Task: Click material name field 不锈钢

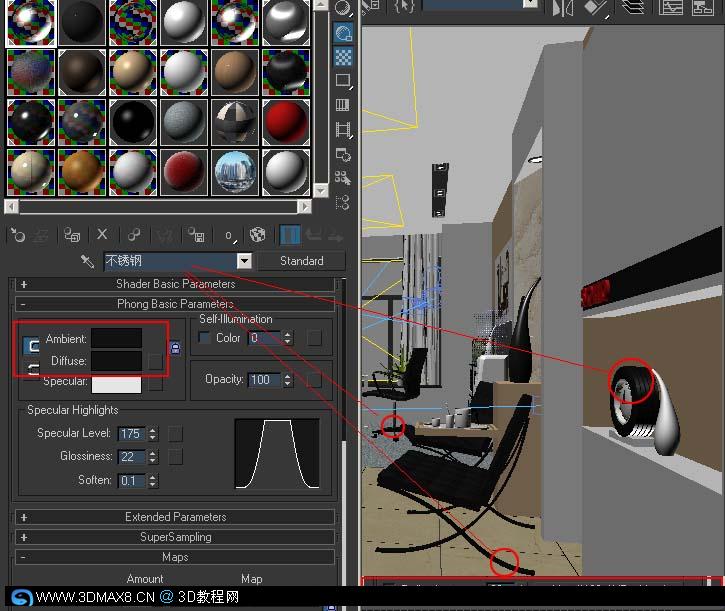Action: tap(171, 261)
